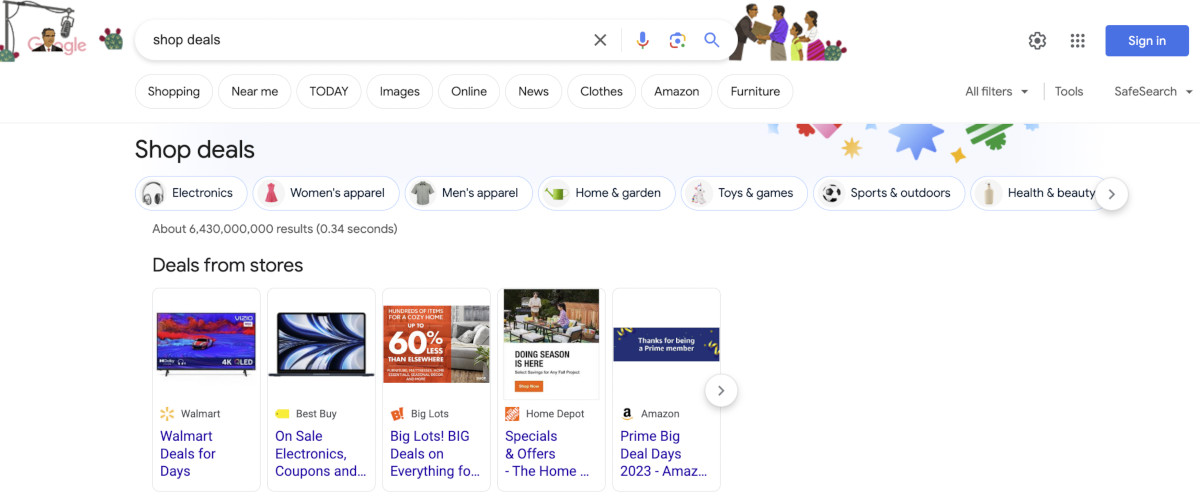1200x500 pixels.
Task: Expand the All filters dropdown
Action: coord(996,91)
